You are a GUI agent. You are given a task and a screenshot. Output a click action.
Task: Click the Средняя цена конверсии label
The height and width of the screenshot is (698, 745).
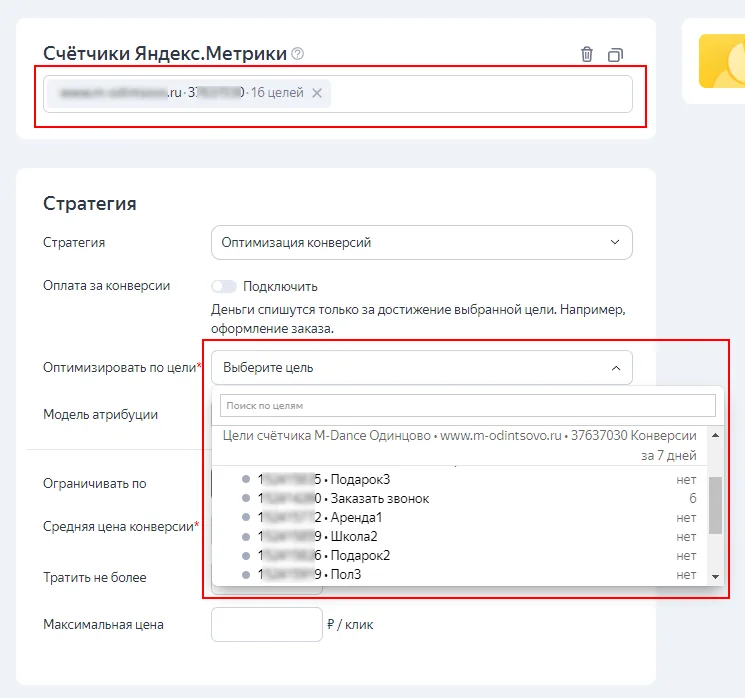point(121,526)
